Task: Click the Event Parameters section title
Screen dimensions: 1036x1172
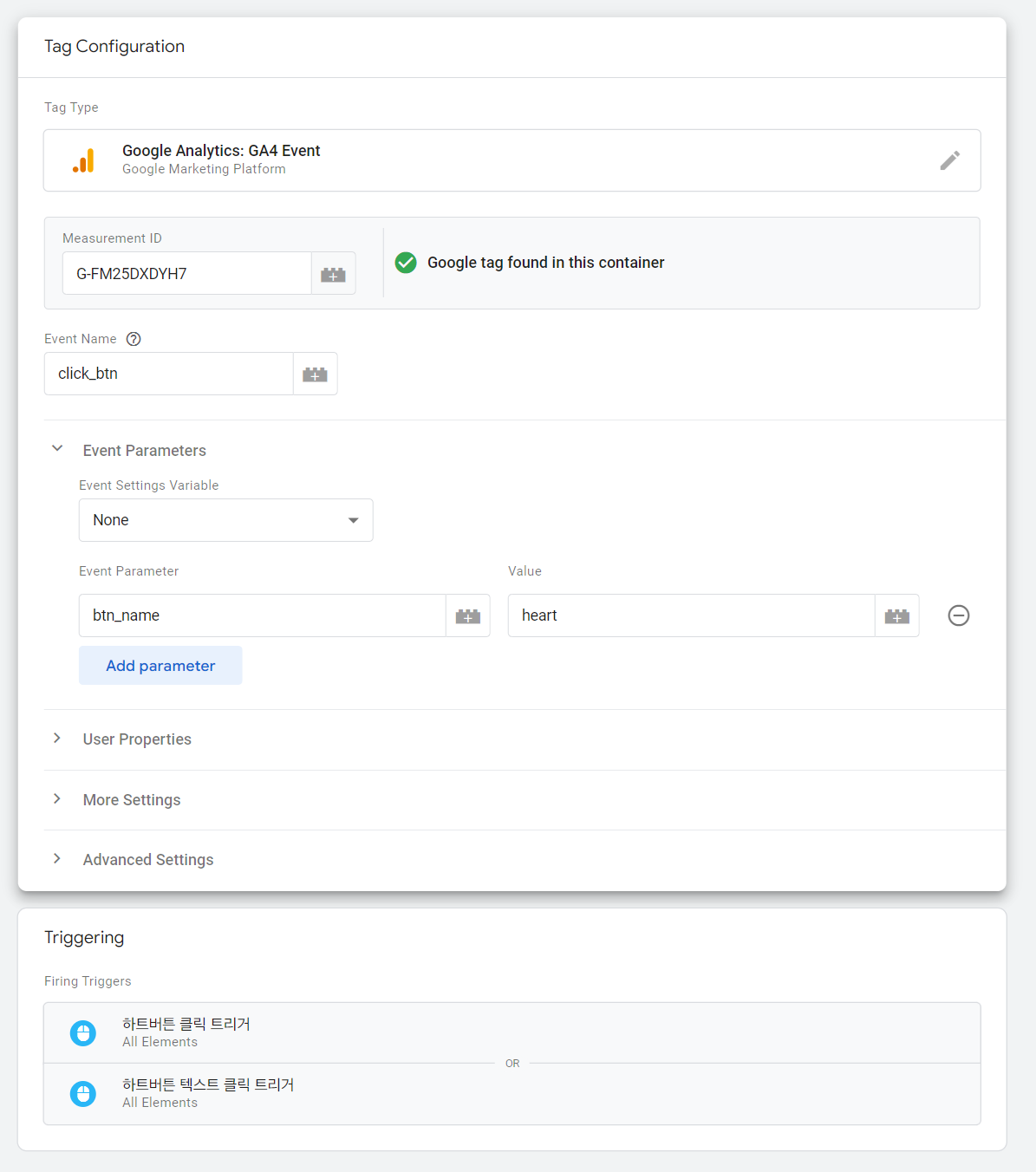Action: pyautogui.click(x=145, y=451)
